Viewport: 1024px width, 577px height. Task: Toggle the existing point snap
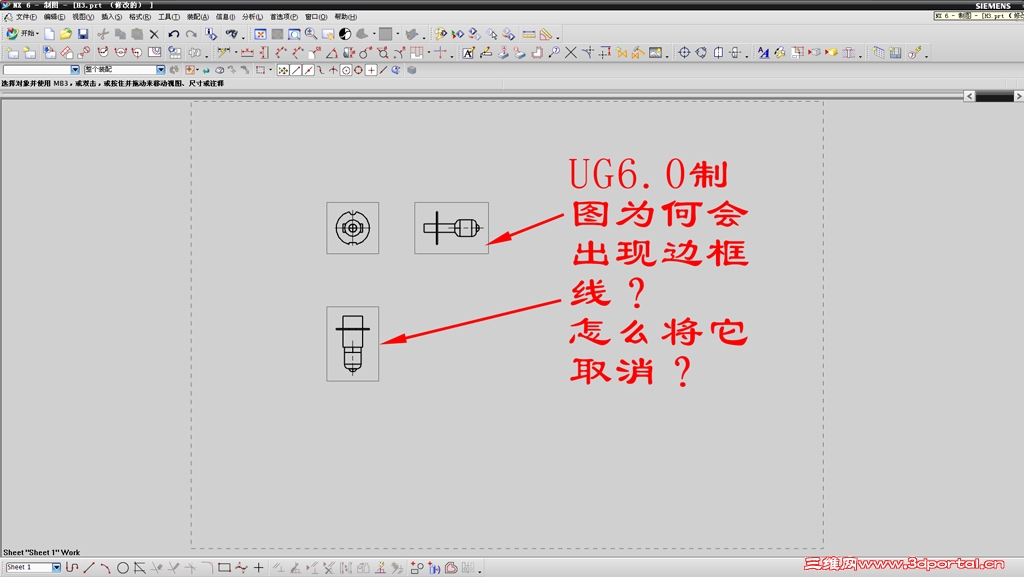pos(371,70)
